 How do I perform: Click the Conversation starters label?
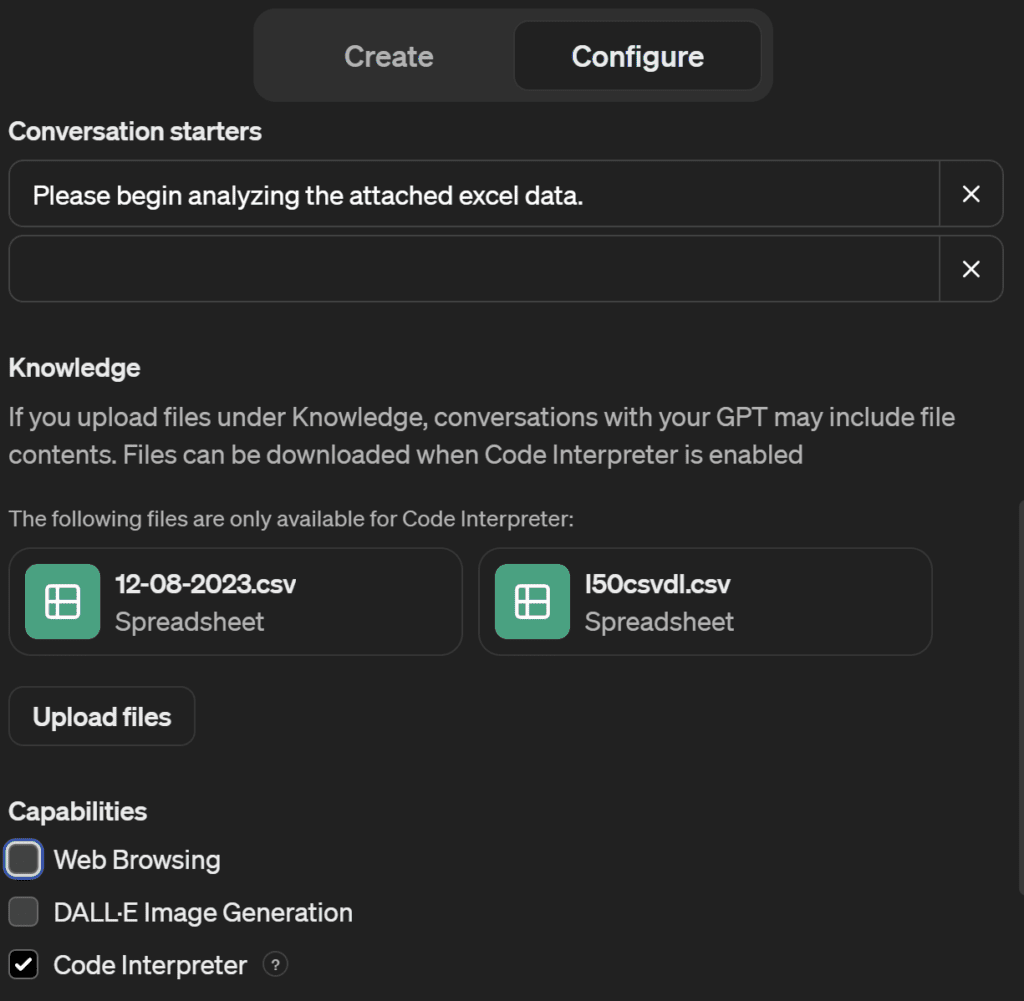[x=134, y=131]
